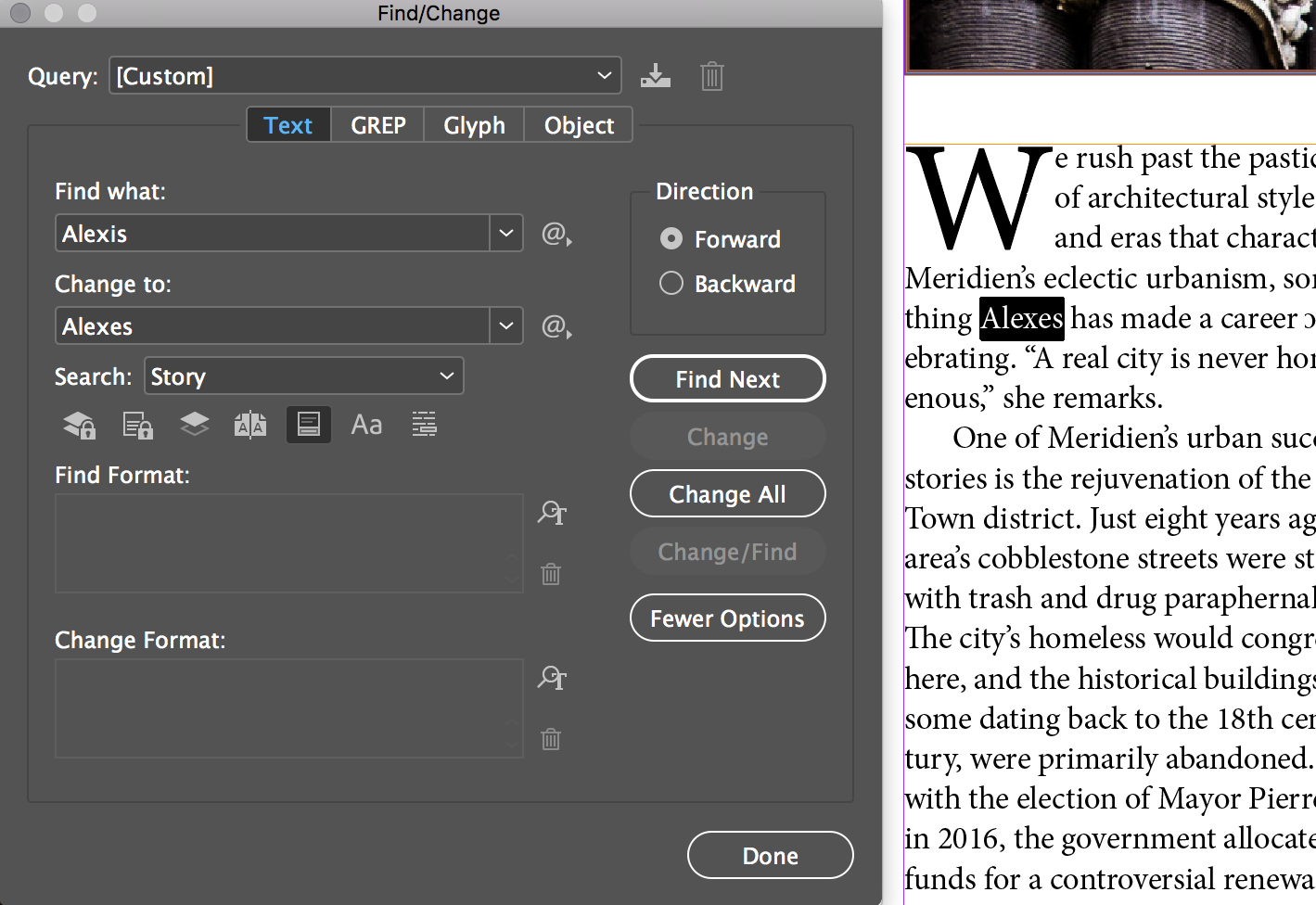Toggle Include Locked Stories icon
The height and width of the screenshot is (905, 1316).
[137, 425]
